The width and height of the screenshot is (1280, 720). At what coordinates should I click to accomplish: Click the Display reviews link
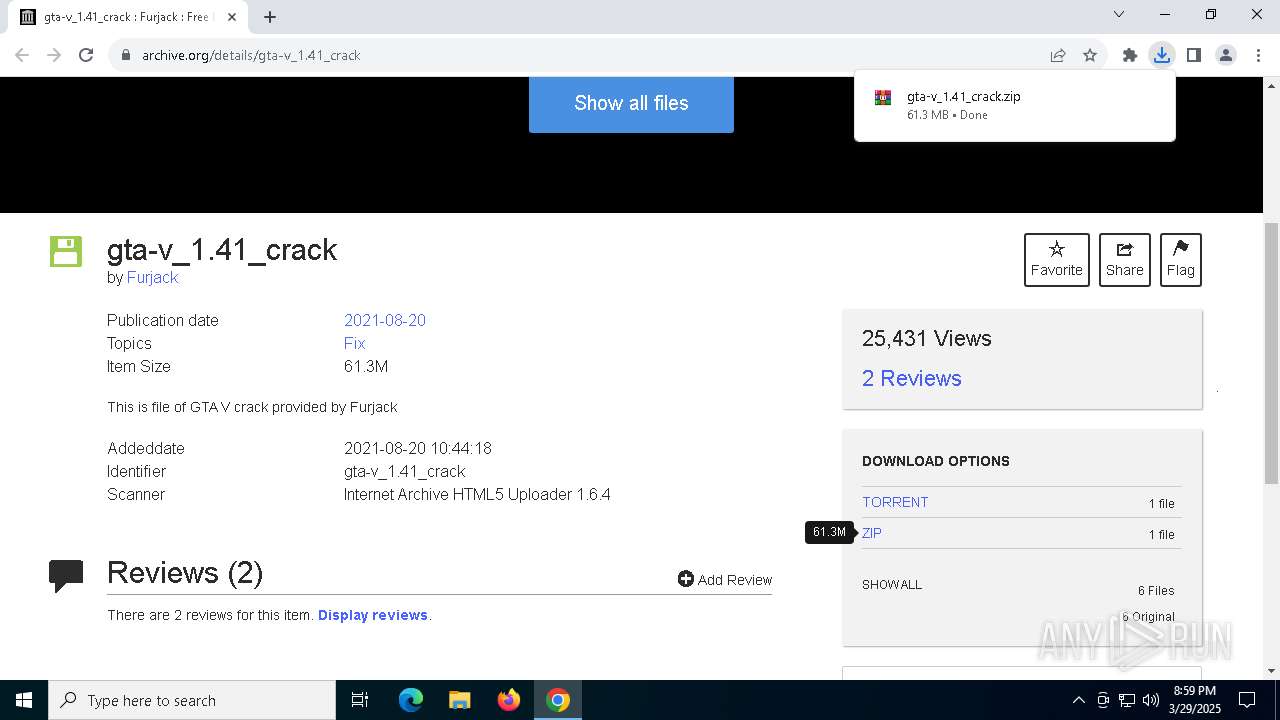(x=373, y=615)
